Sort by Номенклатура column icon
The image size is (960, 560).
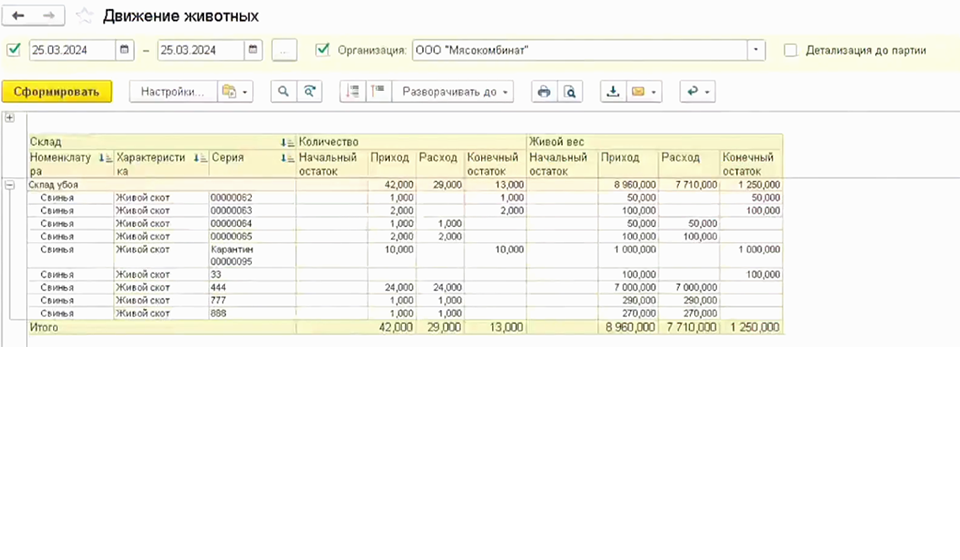tap(105, 158)
